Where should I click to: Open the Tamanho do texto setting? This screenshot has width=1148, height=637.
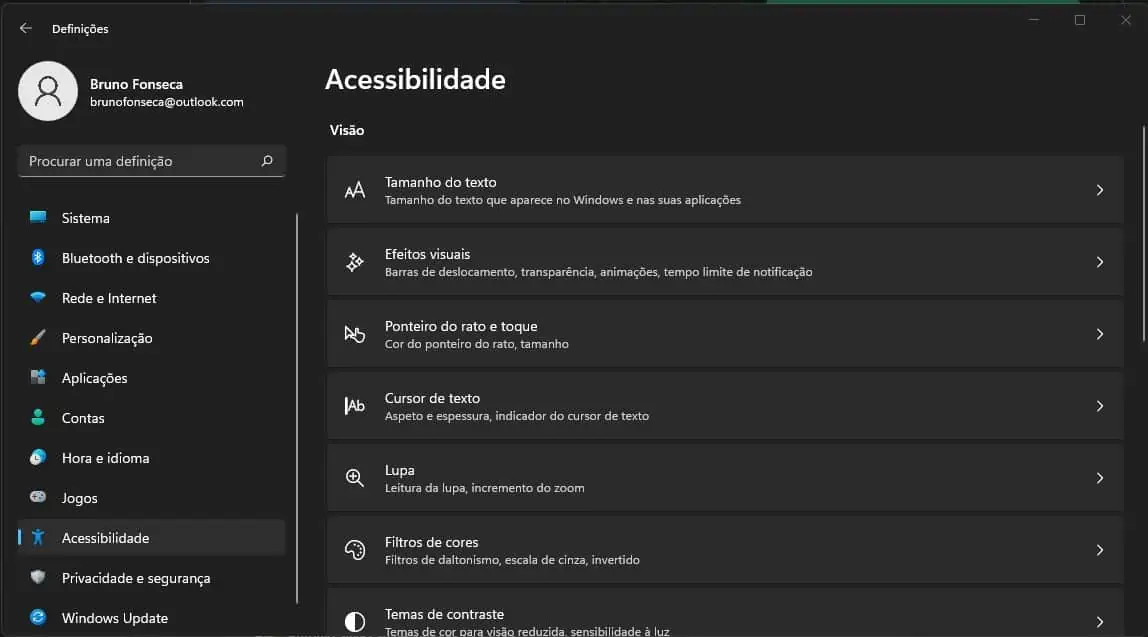tap(725, 190)
